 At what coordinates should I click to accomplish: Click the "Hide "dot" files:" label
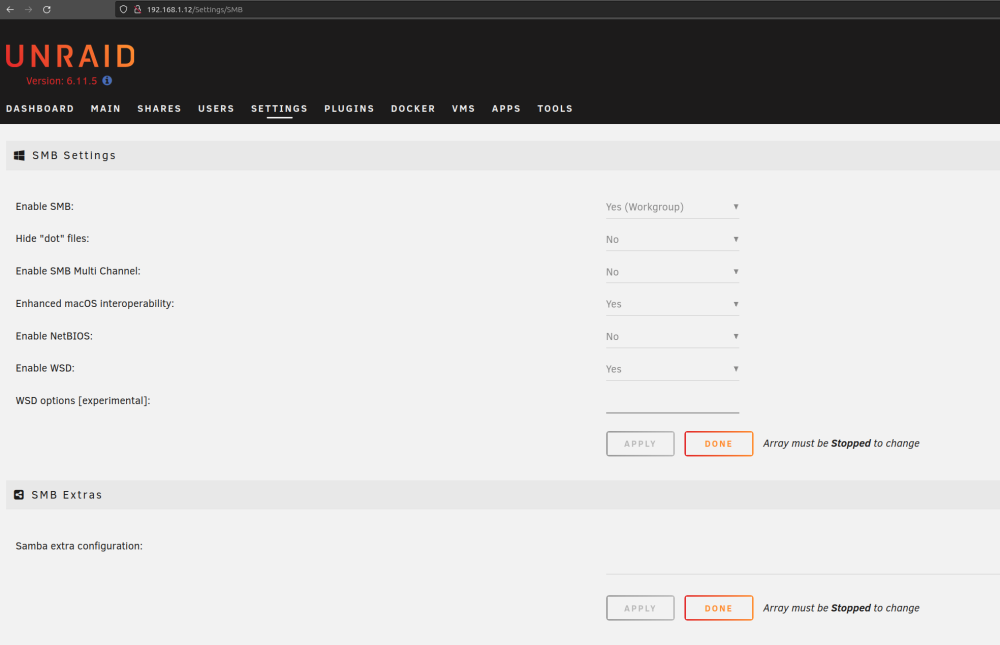coord(52,239)
